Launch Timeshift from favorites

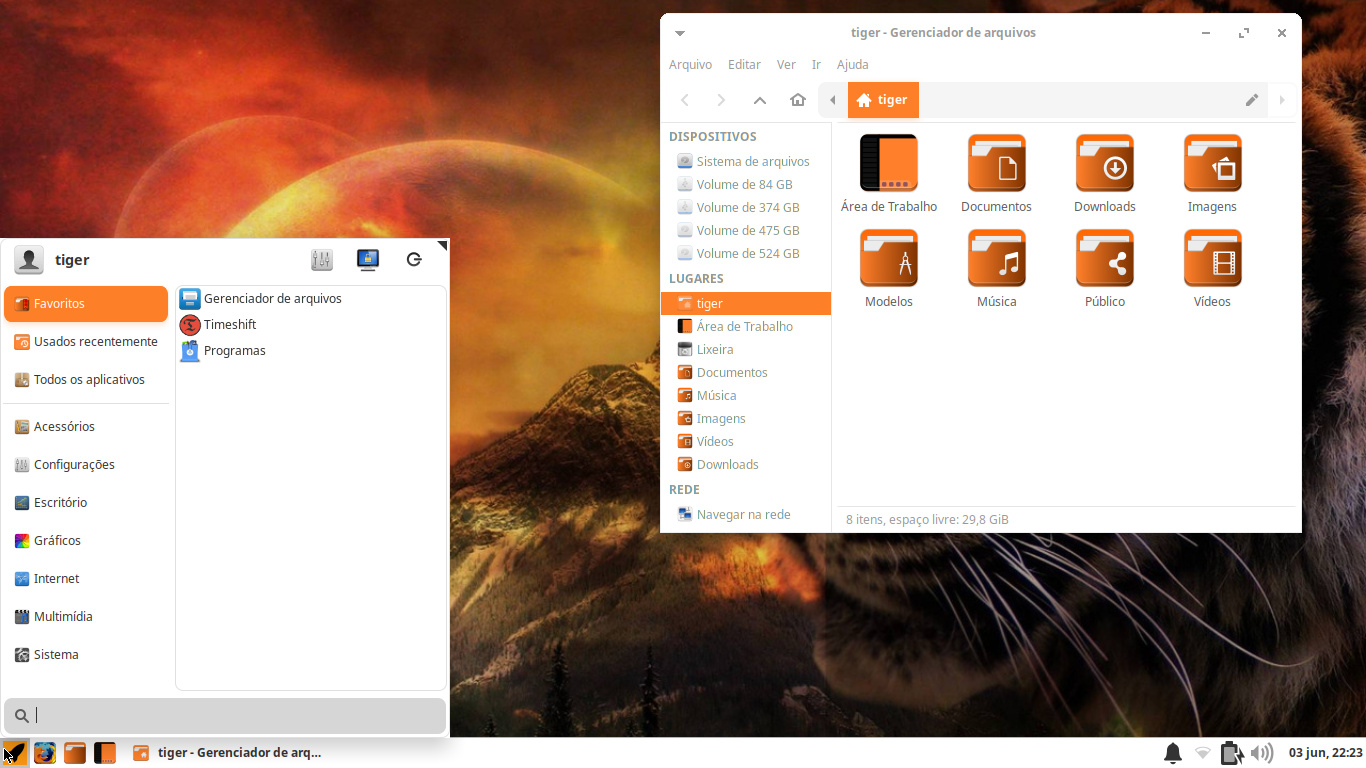click(x=230, y=324)
